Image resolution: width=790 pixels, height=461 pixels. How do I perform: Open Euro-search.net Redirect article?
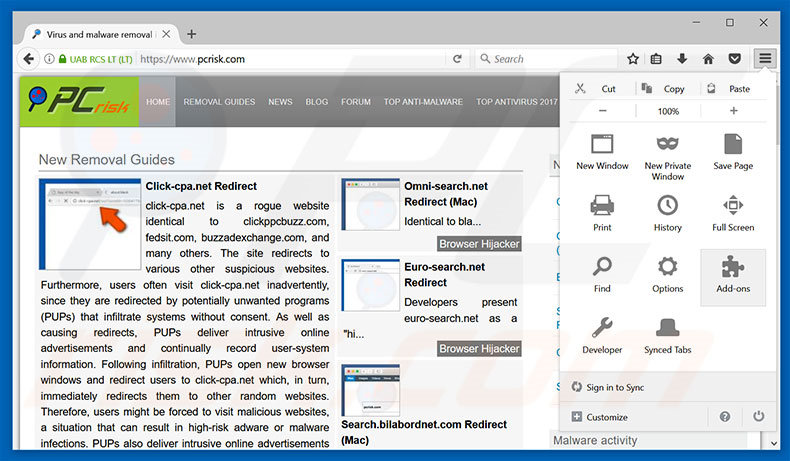pyautogui.click(x=444, y=275)
